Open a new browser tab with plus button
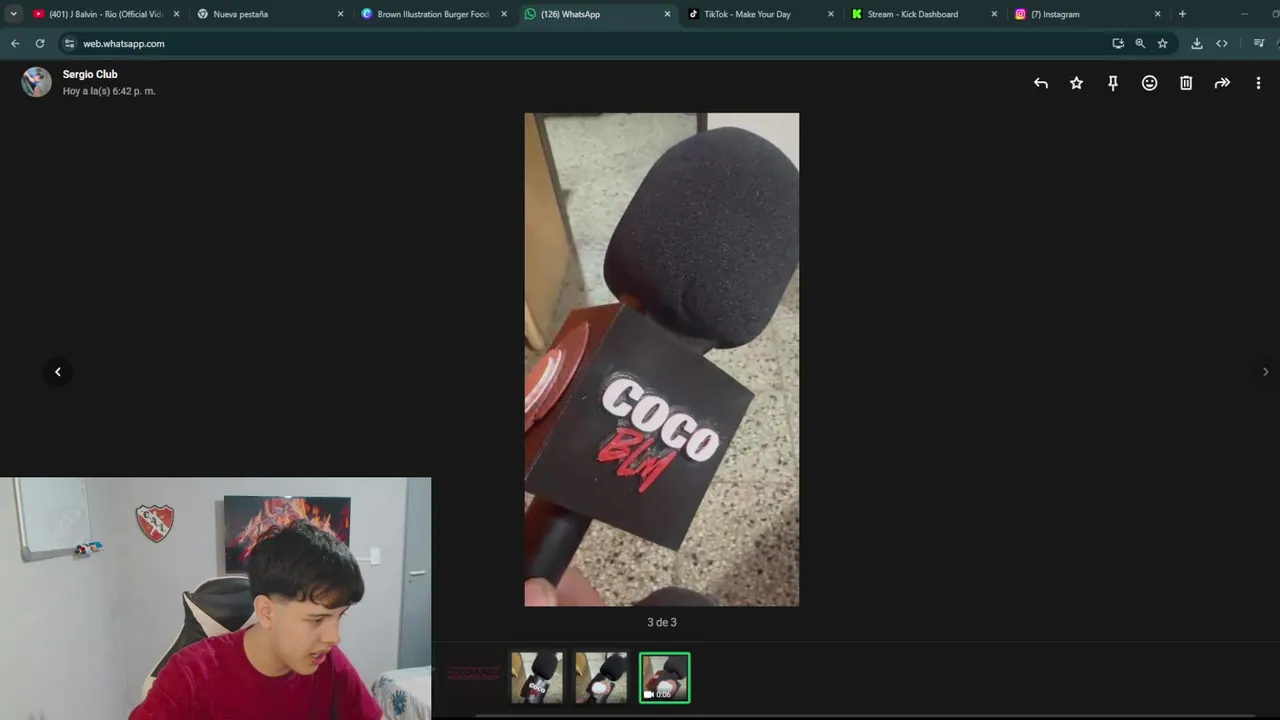1280x720 pixels. click(1182, 14)
